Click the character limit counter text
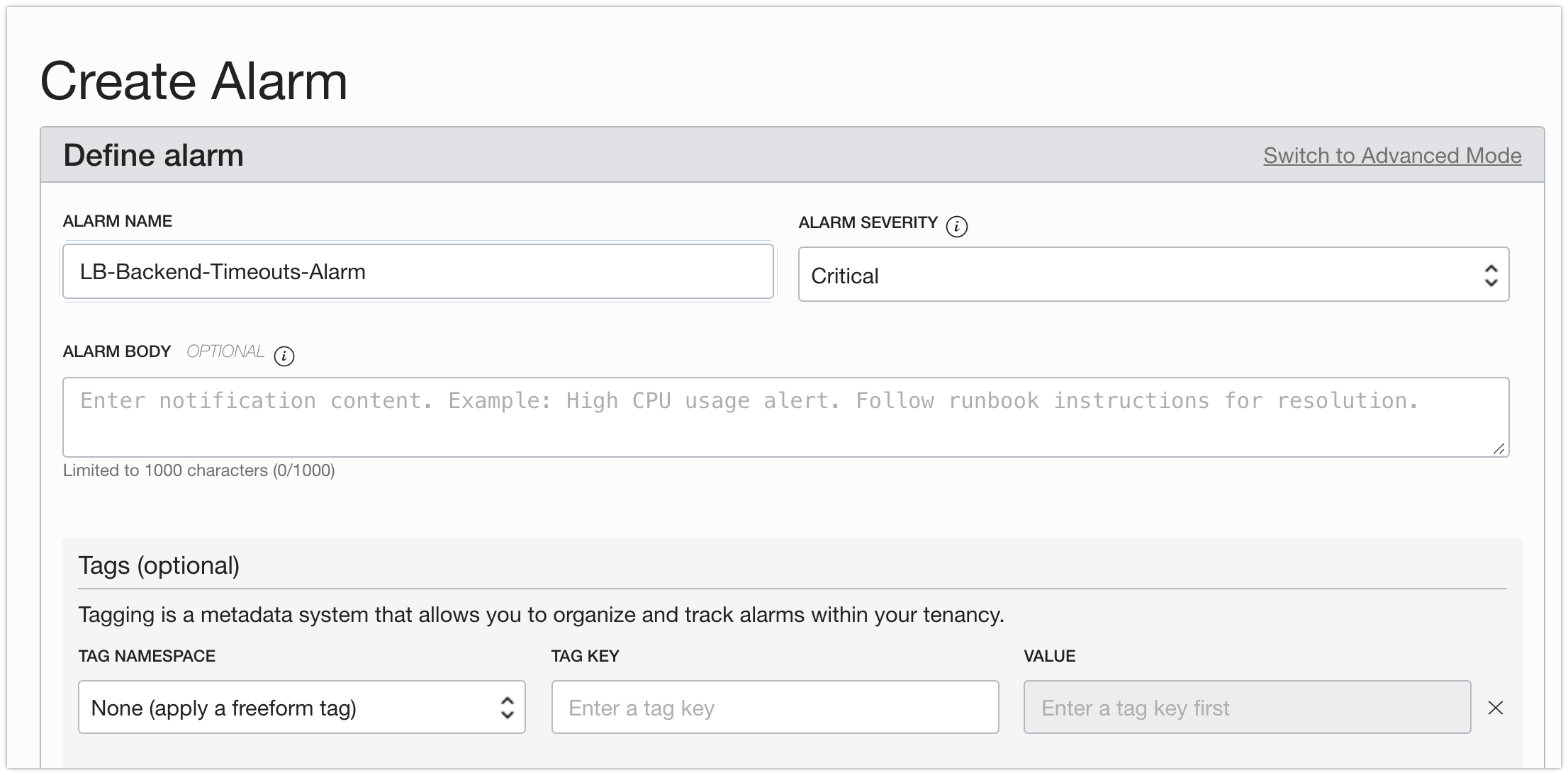The width and height of the screenshot is (1568, 775). pos(199,470)
